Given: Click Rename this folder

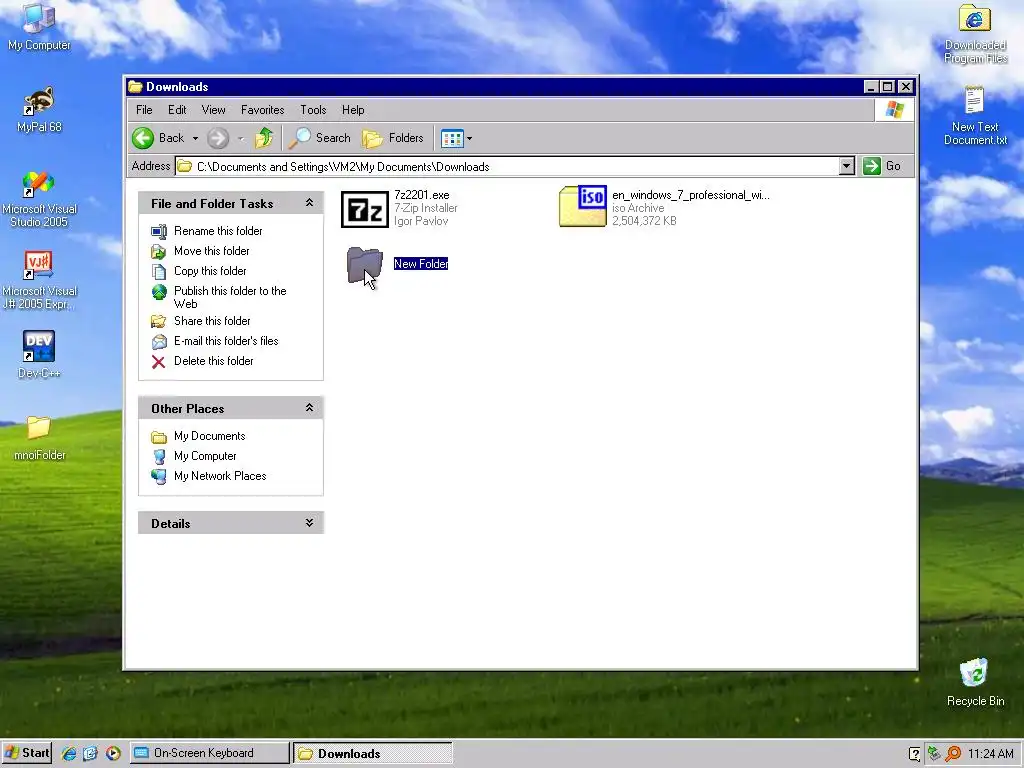Looking at the screenshot, I should [x=218, y=231].
